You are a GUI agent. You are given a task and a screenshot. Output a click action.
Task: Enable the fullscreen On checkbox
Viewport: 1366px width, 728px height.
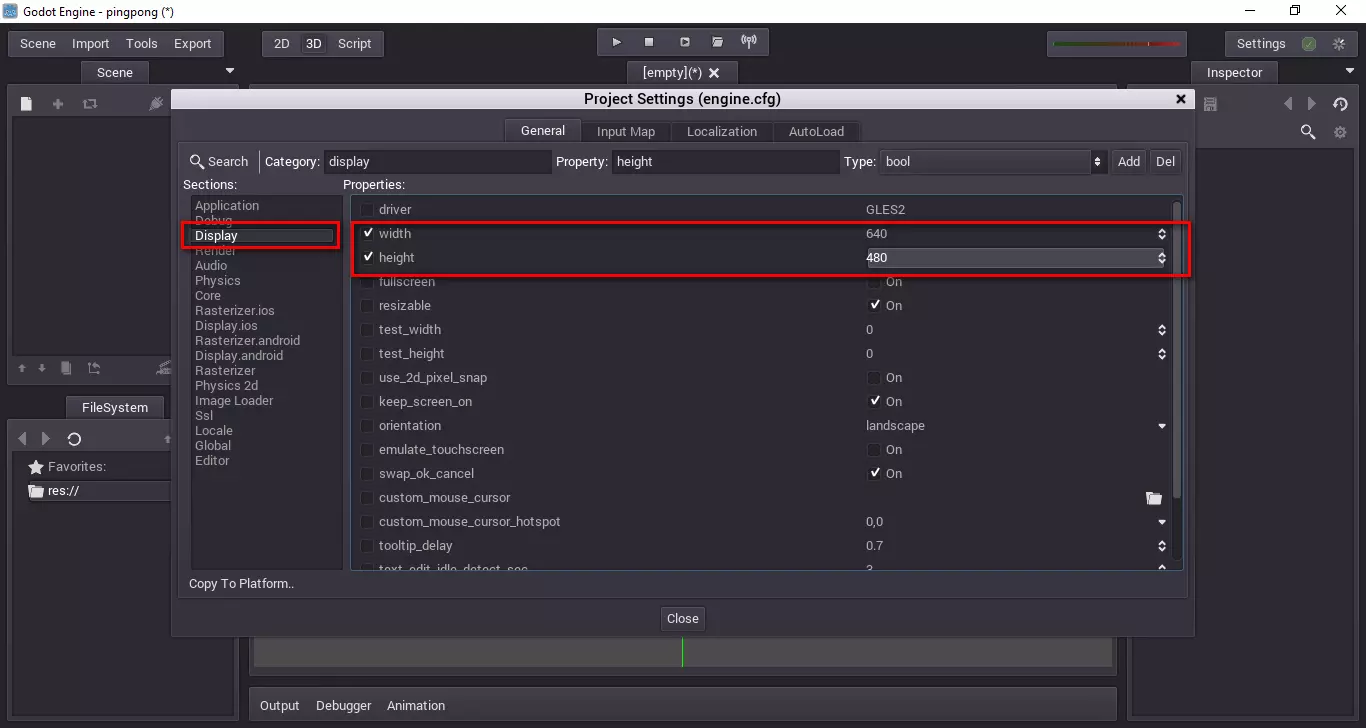click(x=874, y=282)
